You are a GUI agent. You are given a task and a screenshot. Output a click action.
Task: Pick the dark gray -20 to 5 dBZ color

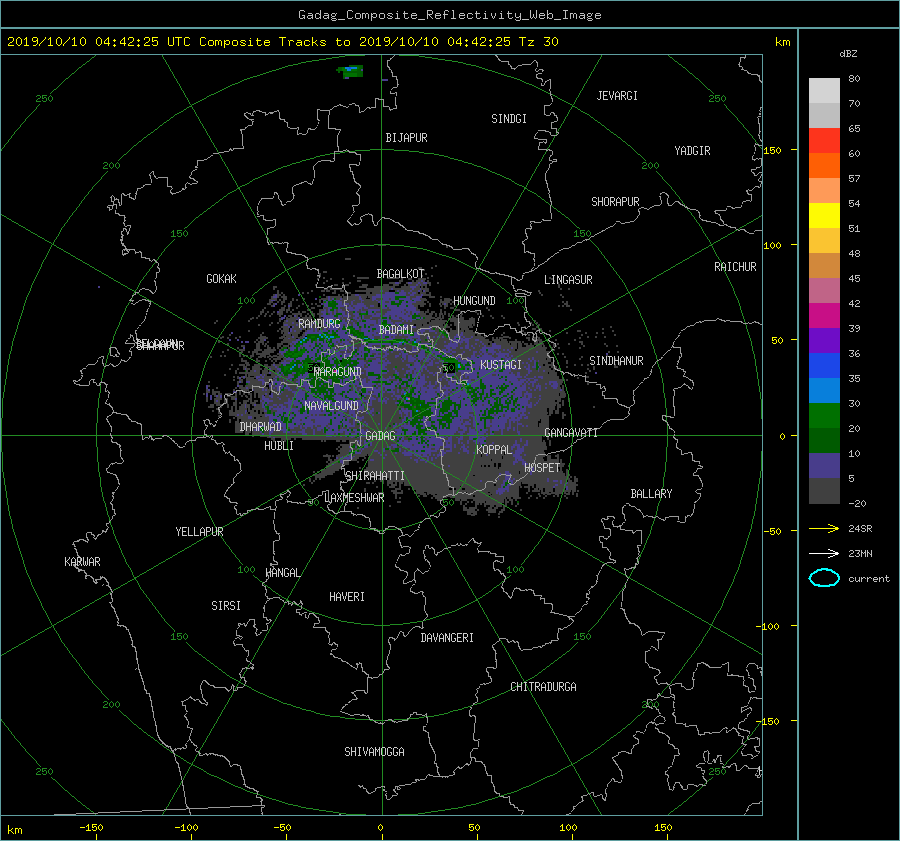[824, 491]
